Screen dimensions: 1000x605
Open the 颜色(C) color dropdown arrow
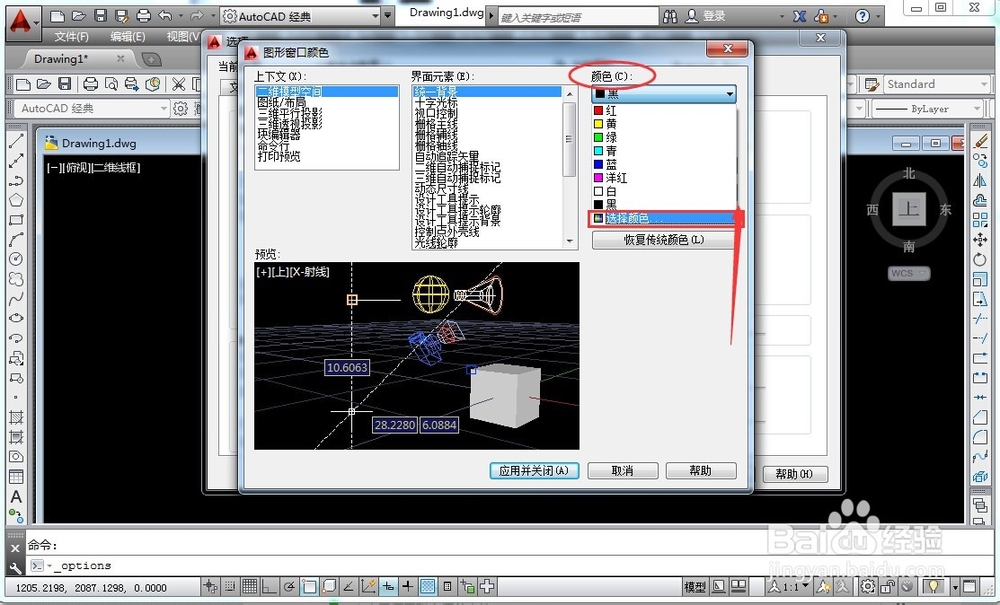[729, 94]
